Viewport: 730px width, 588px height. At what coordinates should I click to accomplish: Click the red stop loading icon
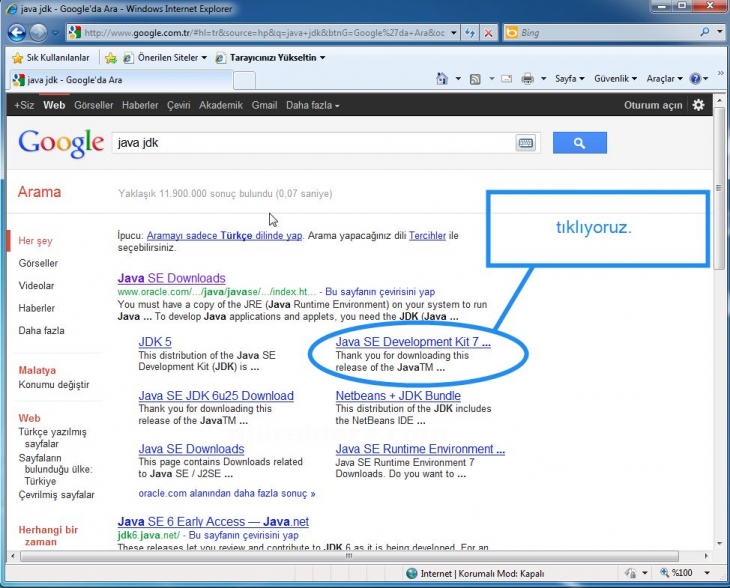(x=488, y=33)
